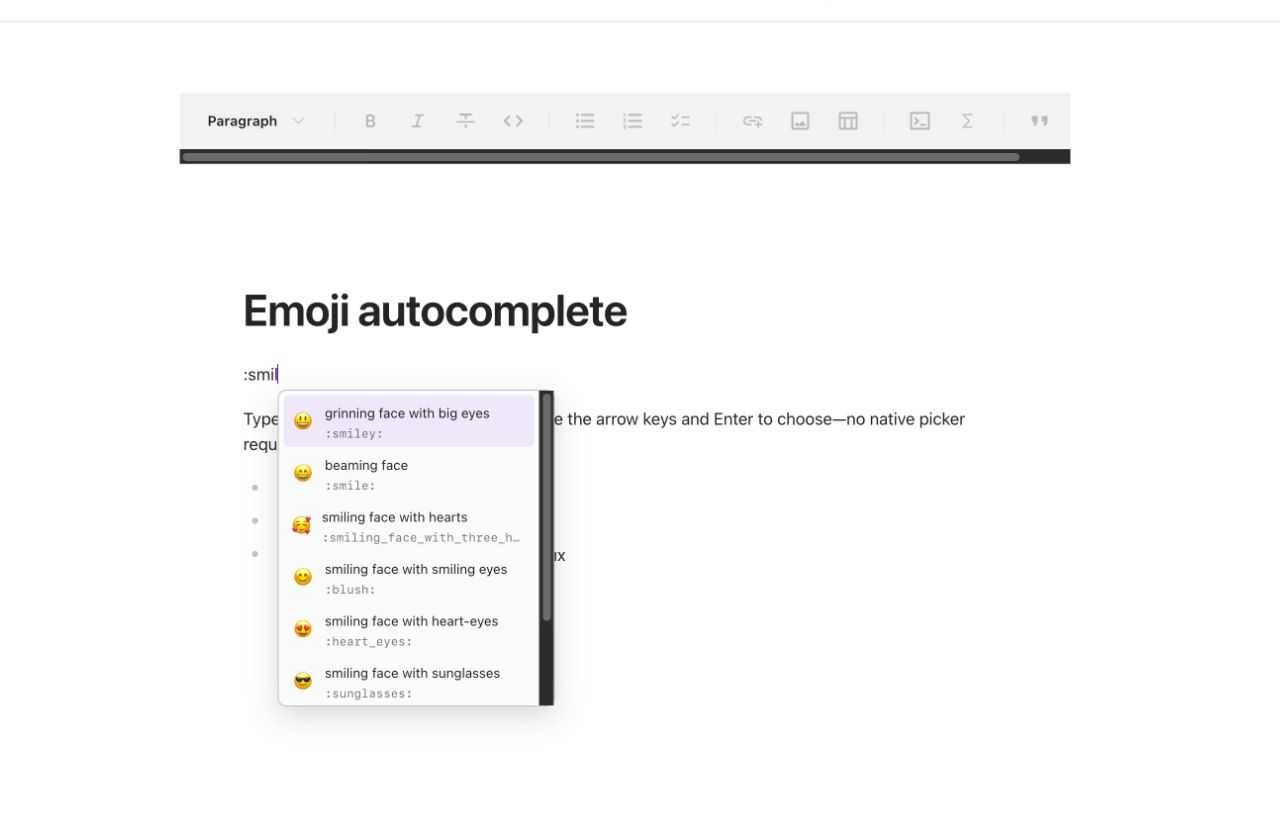Toggle inline code formatting

(x=514, y=121)
